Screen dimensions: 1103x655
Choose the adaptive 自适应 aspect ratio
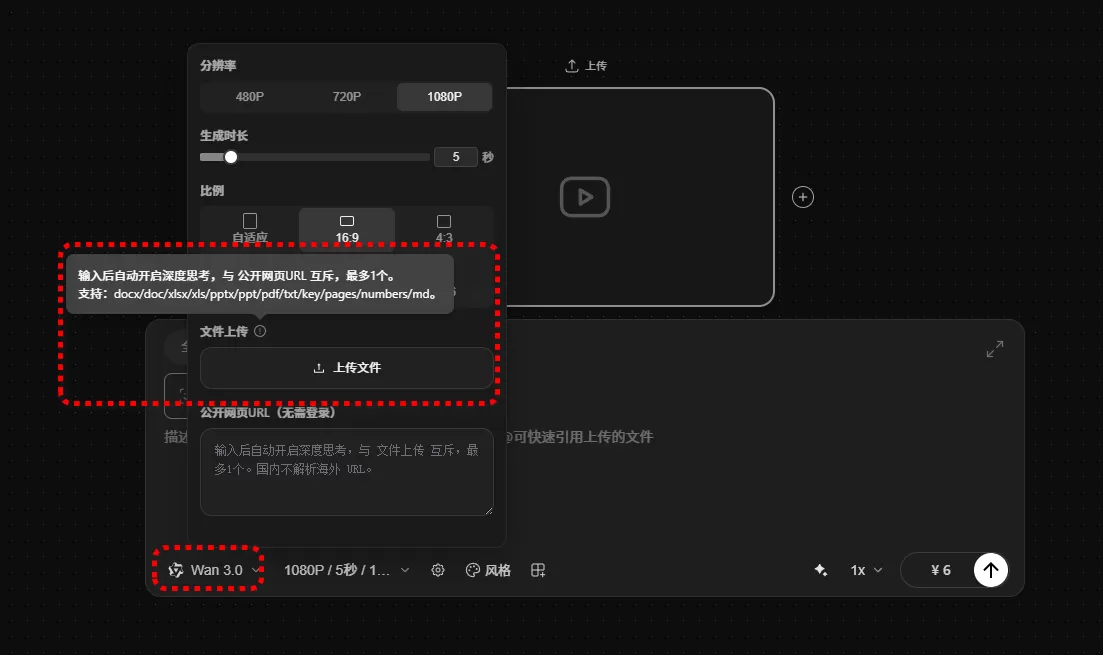point(250,229)
